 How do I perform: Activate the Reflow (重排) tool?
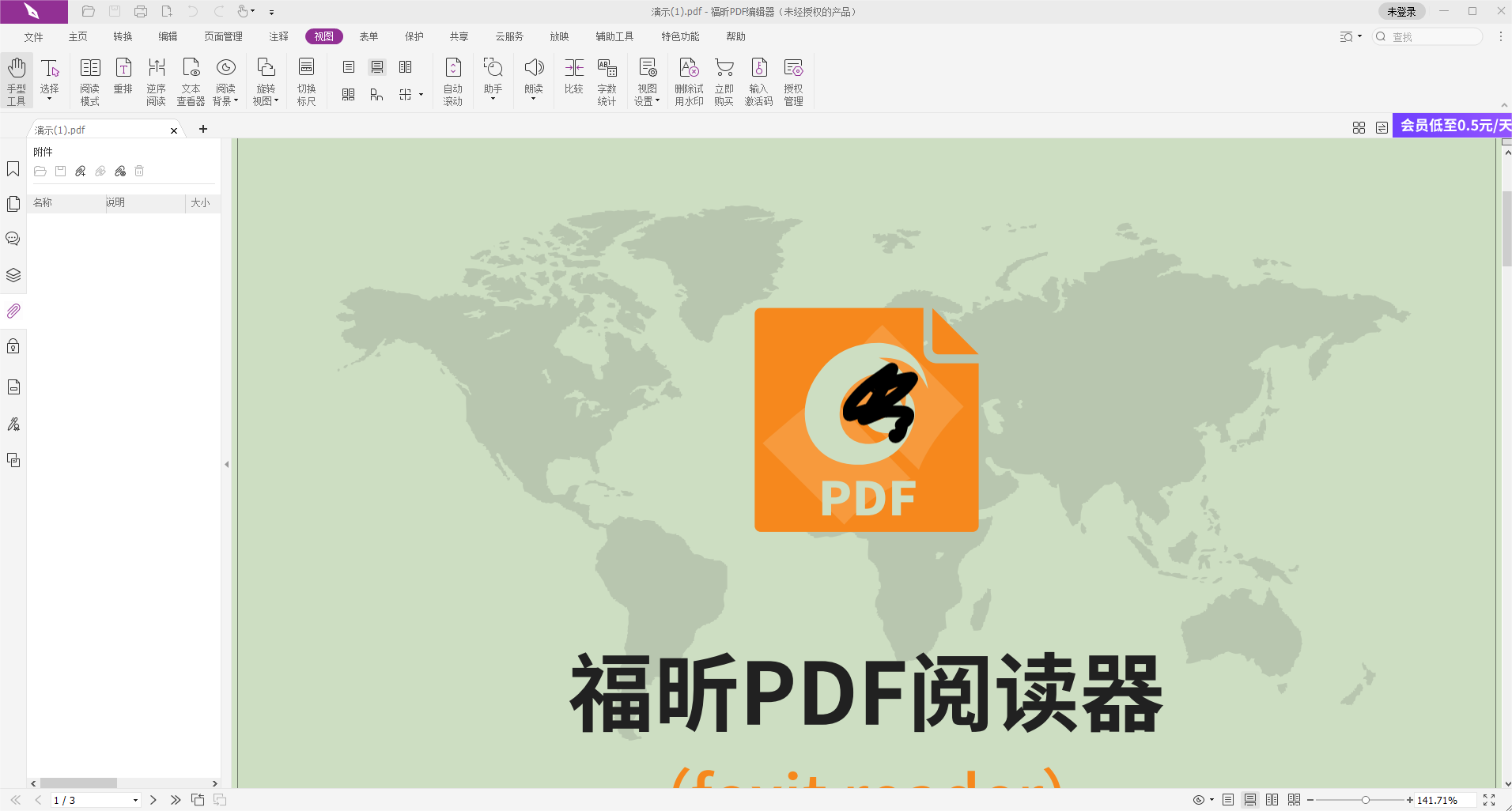click(123, 79)
